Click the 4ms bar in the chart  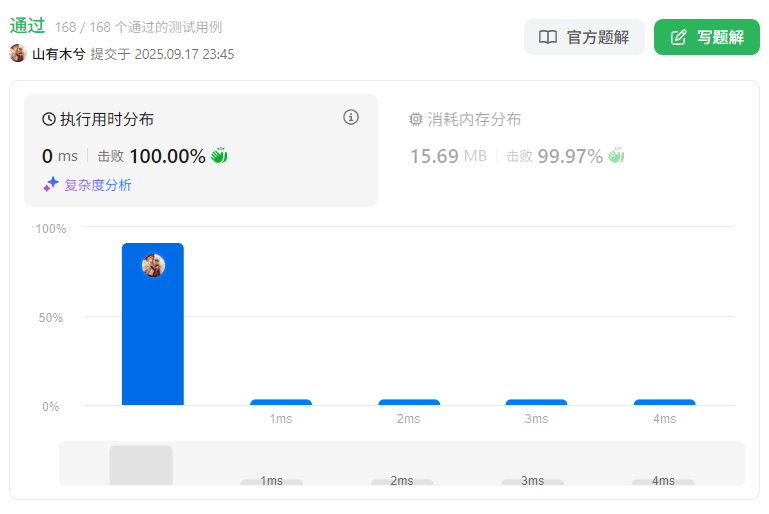[665, 402]
